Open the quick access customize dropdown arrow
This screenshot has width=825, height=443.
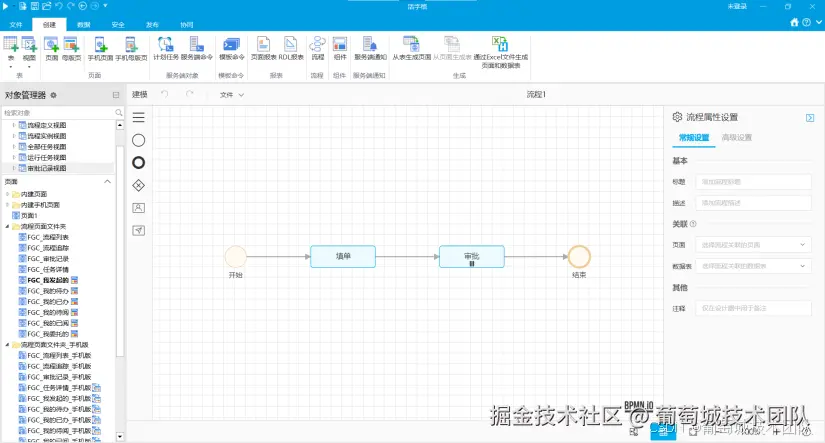(x=105, y=6)
